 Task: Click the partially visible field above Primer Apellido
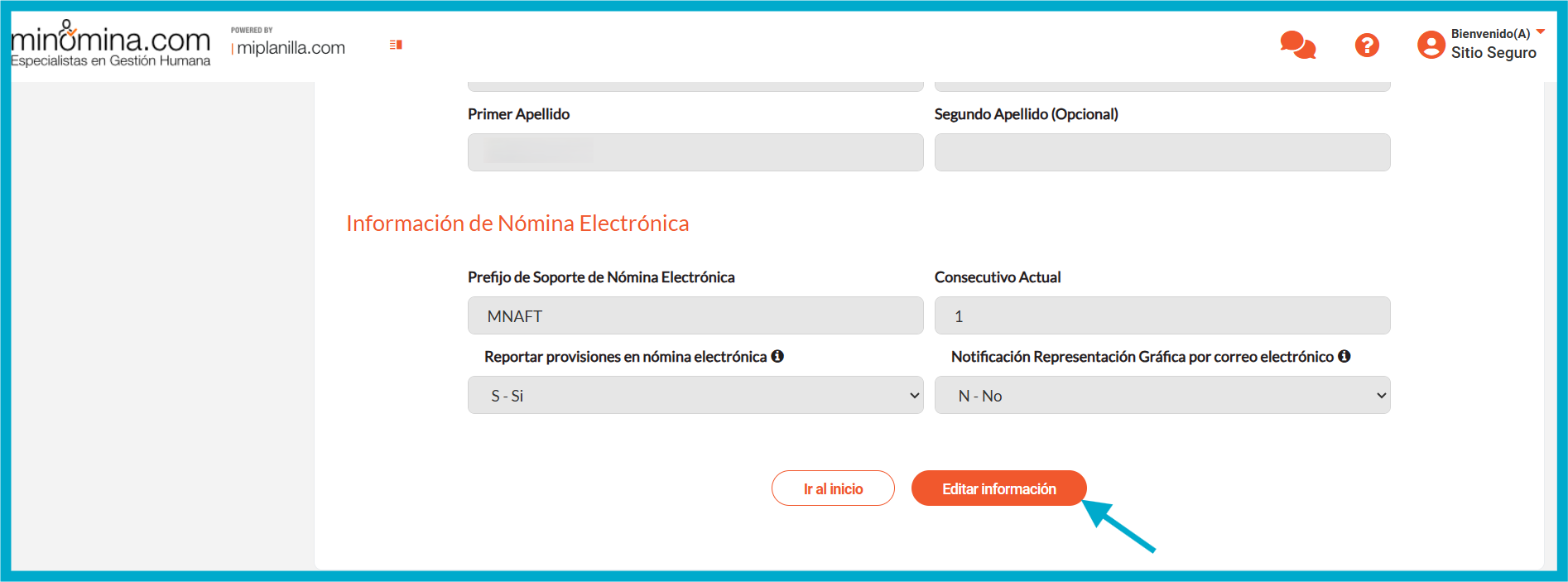[695, 86]
